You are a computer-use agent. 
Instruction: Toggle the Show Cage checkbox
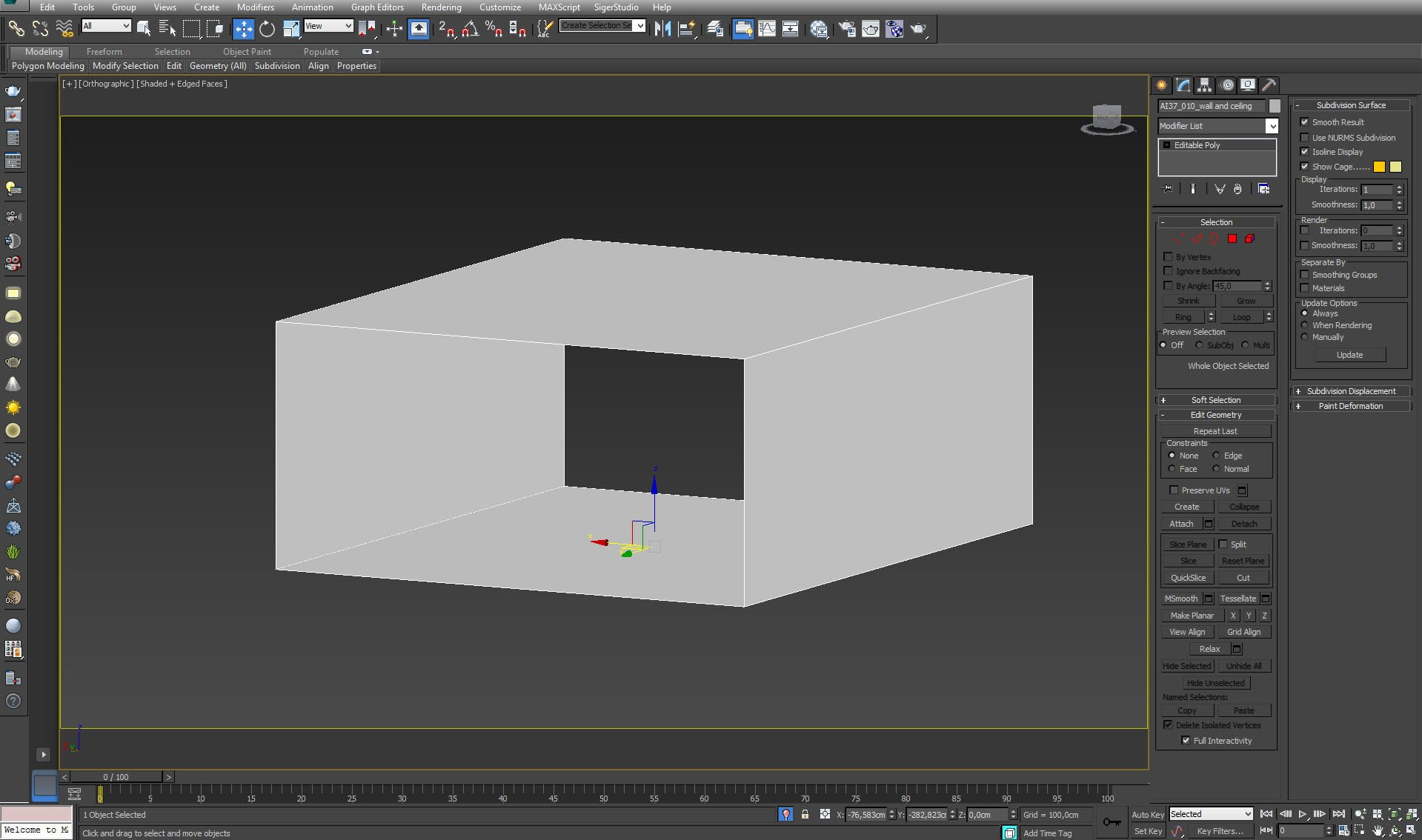pyautogui.click(x=1304, y=167)
